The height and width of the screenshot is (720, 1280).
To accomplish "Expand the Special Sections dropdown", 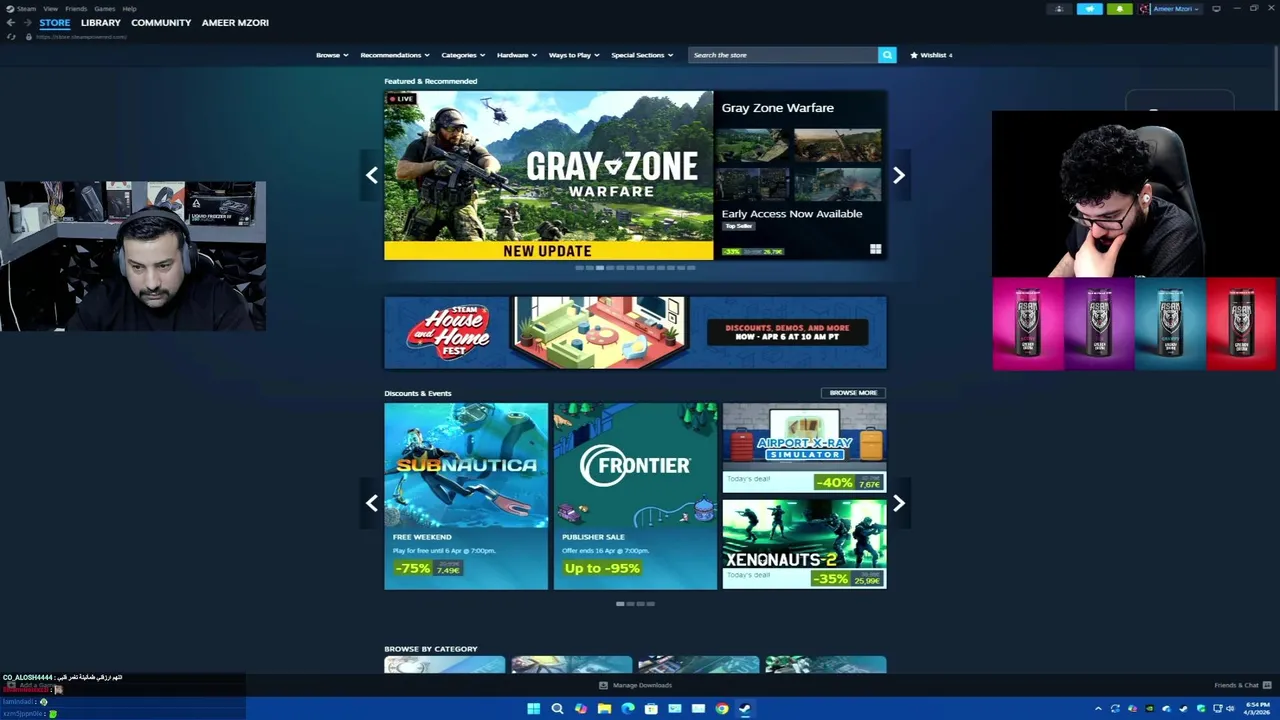I will click(642, 55).
